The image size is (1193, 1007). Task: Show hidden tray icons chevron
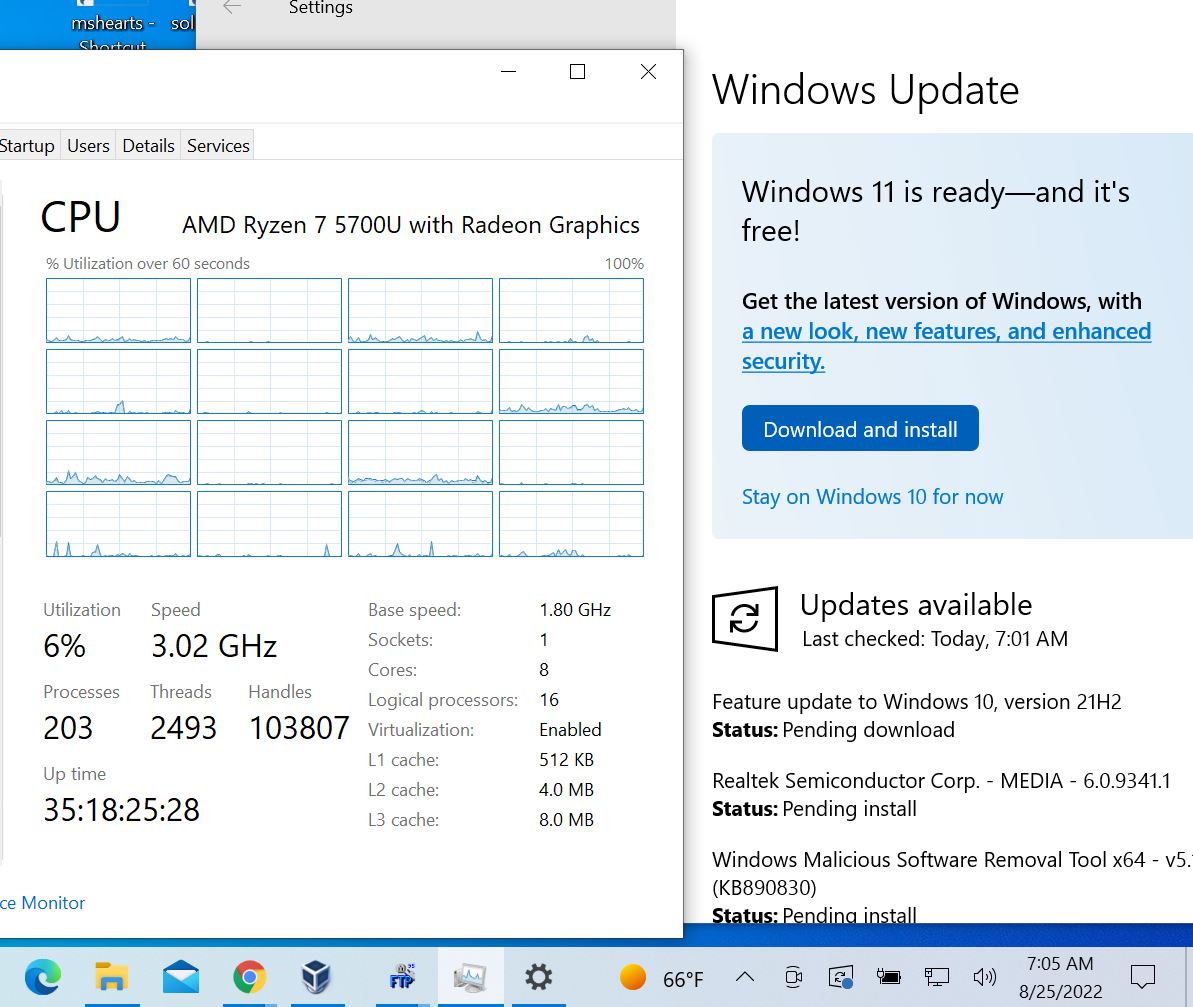click(746, 977)
